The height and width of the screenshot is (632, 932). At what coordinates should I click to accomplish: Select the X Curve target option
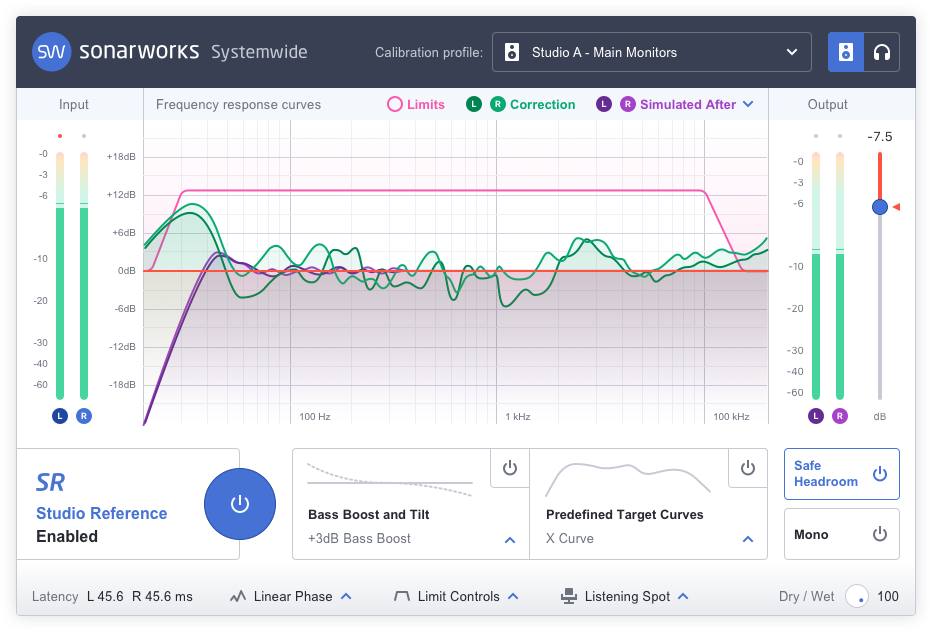point(580,539)
